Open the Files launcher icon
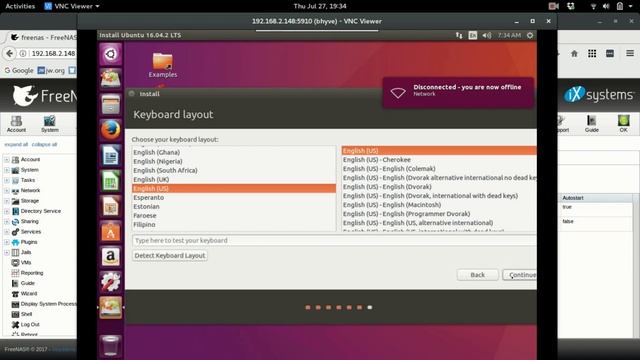The width and height of the screenshot is (640, 360). tap(111, 104)
